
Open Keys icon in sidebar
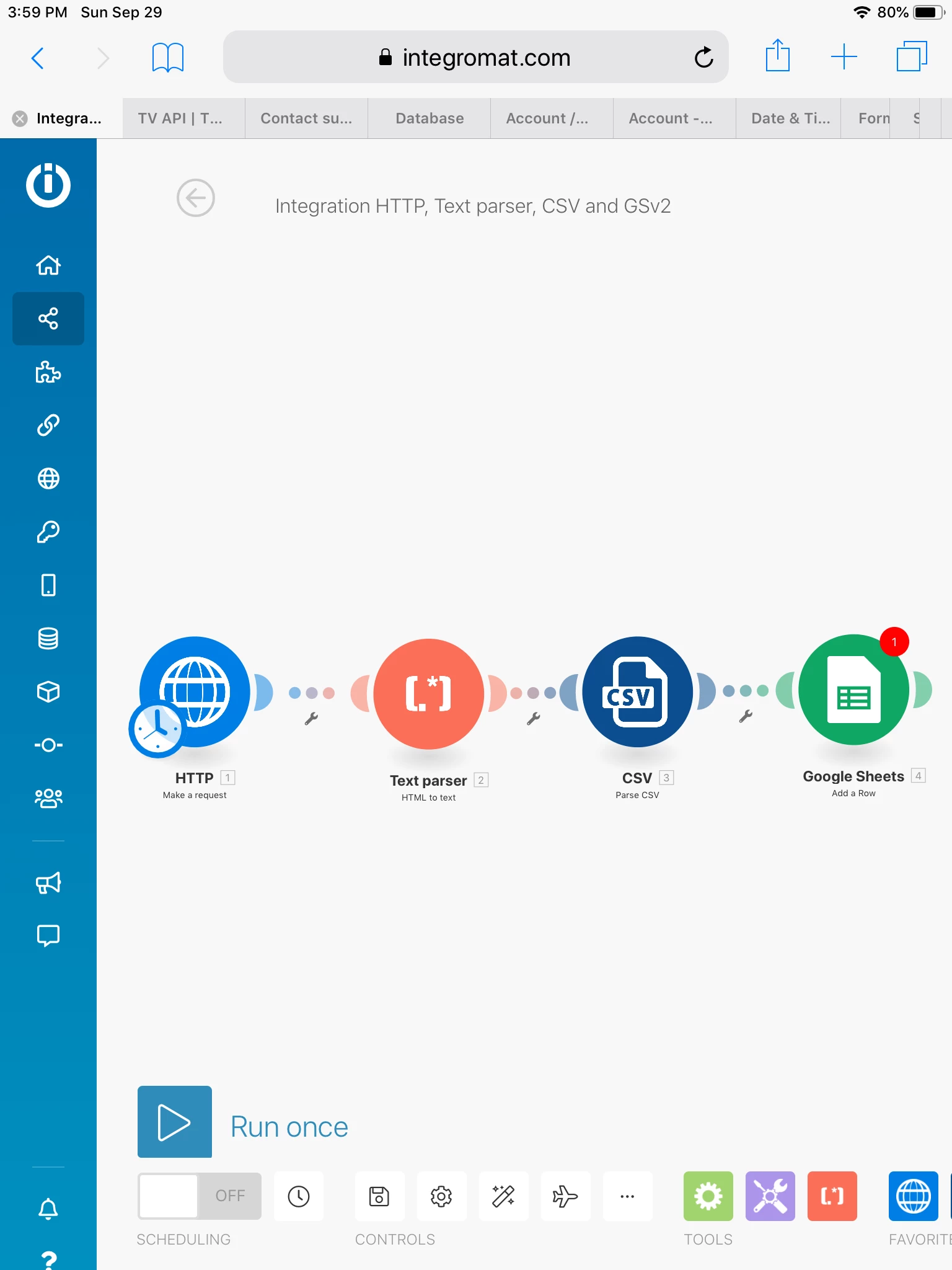click(48, 532)
